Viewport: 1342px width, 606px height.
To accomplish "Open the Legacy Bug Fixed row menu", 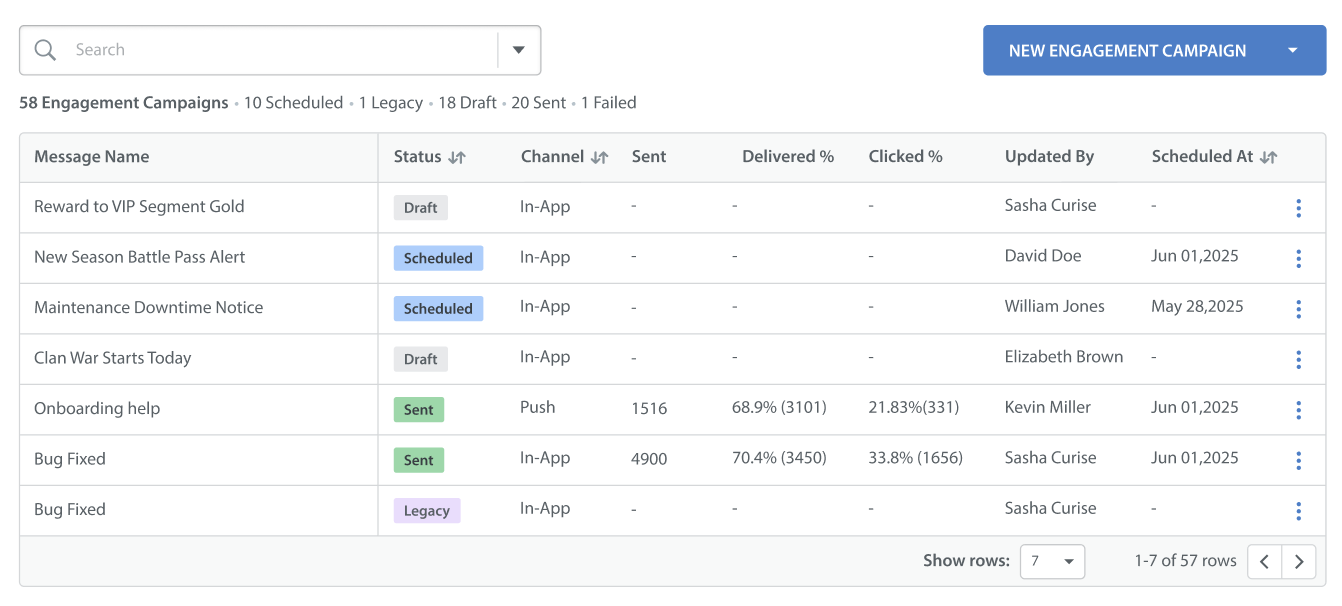I will (1298, 511).
